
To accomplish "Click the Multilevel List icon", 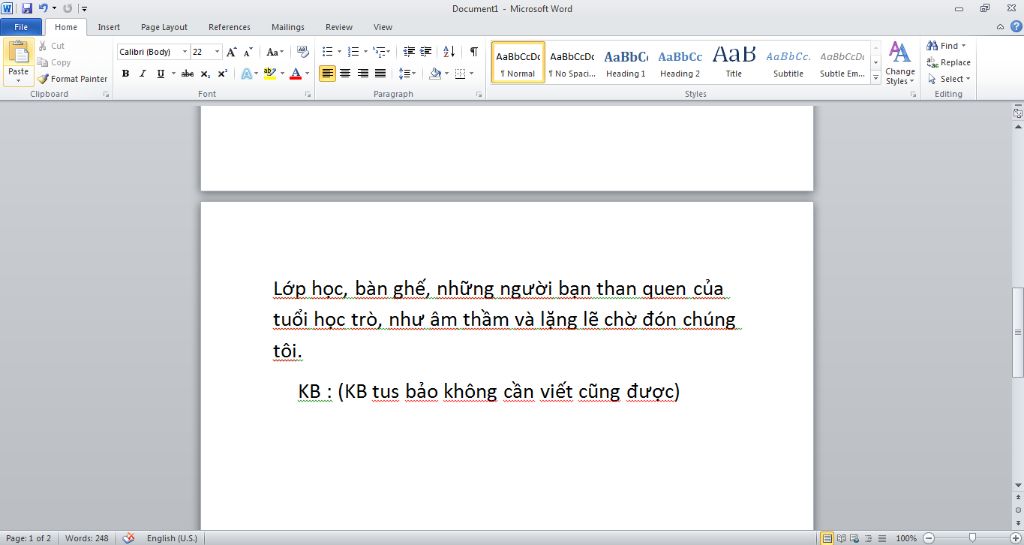I will (x=379, y=52).
